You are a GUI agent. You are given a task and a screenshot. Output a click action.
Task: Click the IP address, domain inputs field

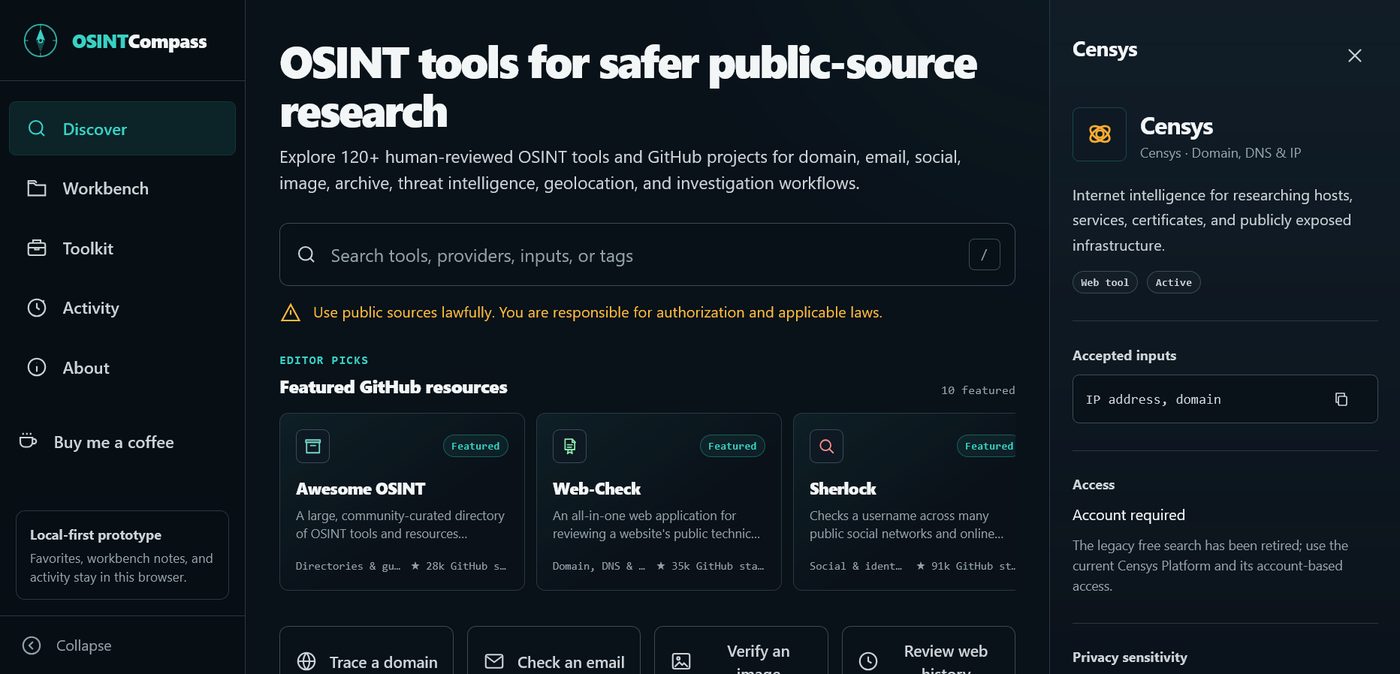[x=1225, y=399]
